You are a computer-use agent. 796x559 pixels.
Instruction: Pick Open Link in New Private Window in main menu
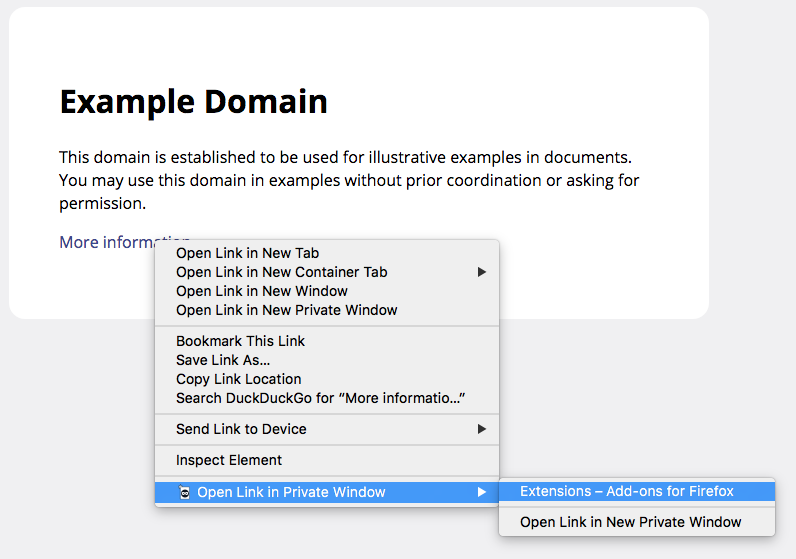click(x=286, y=310)
